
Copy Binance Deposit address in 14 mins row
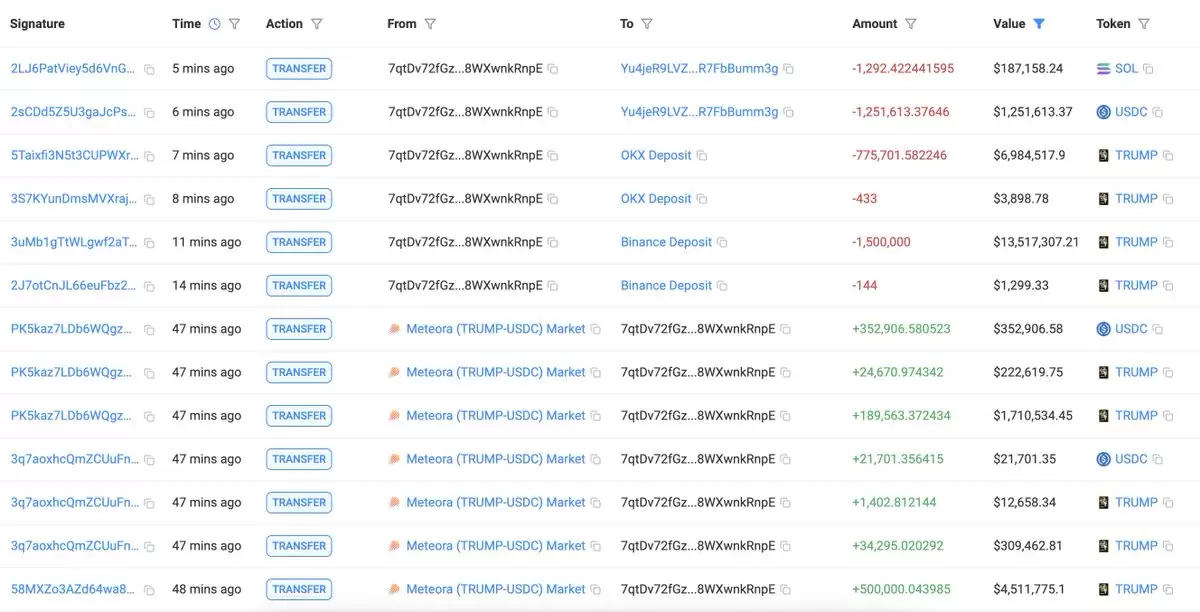click(722, 286)
